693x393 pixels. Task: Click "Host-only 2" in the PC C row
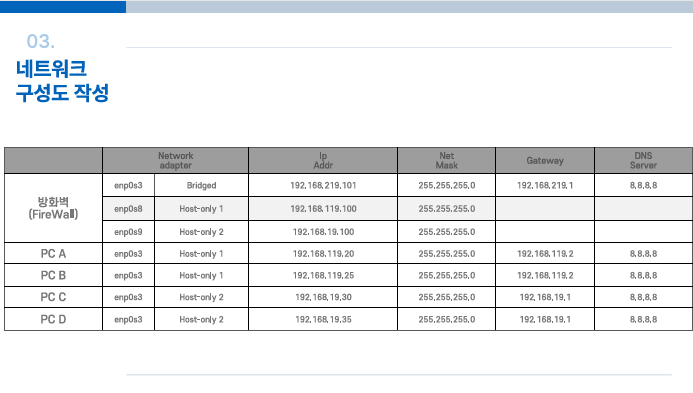pos(201,297)
